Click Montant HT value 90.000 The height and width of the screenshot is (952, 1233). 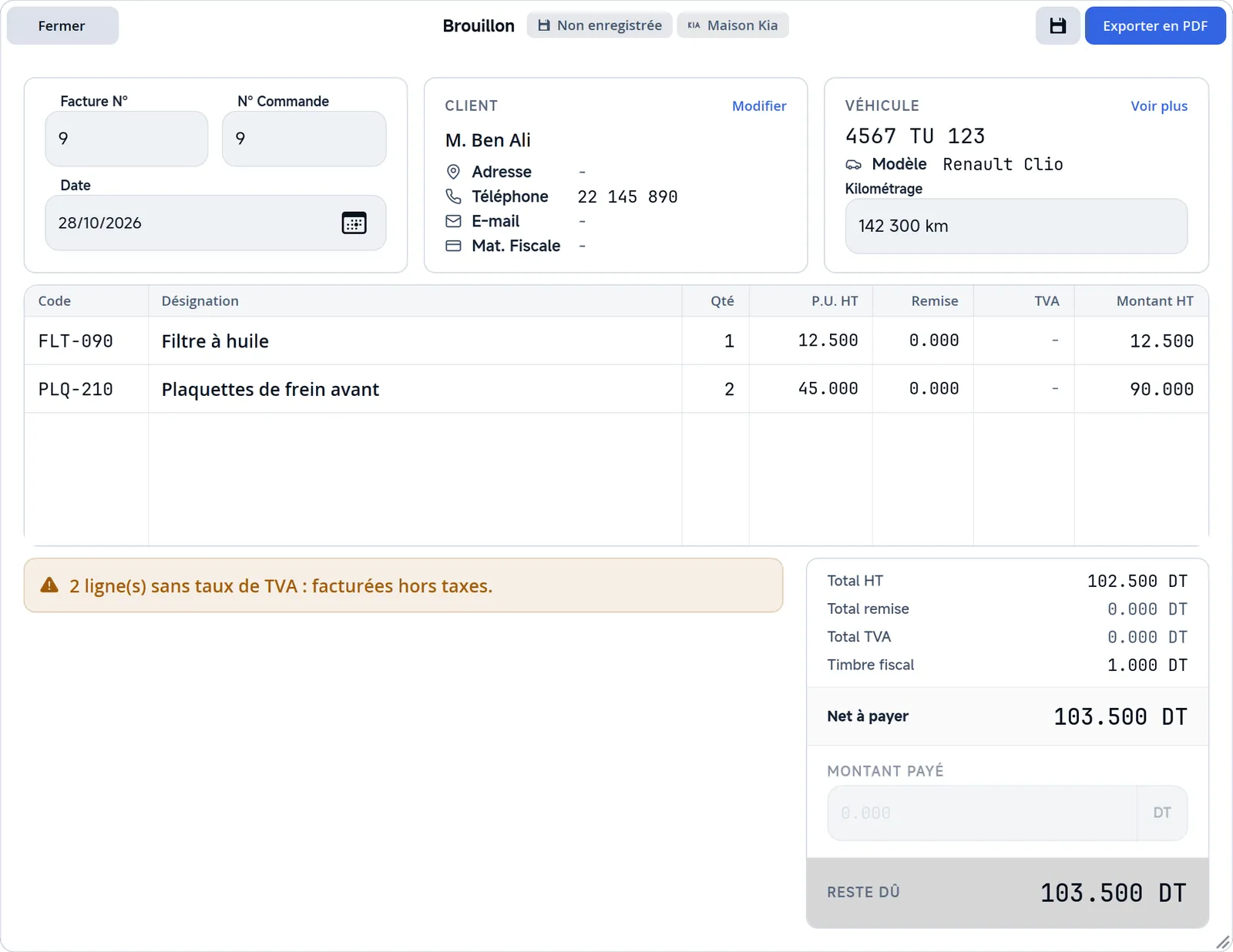1161,390
